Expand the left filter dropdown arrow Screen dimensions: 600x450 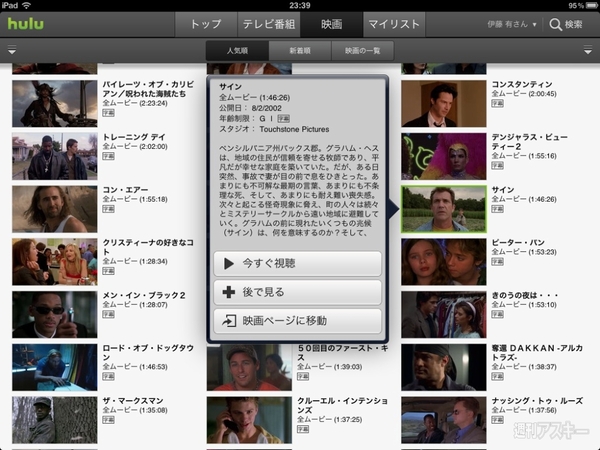pos(12,50)
